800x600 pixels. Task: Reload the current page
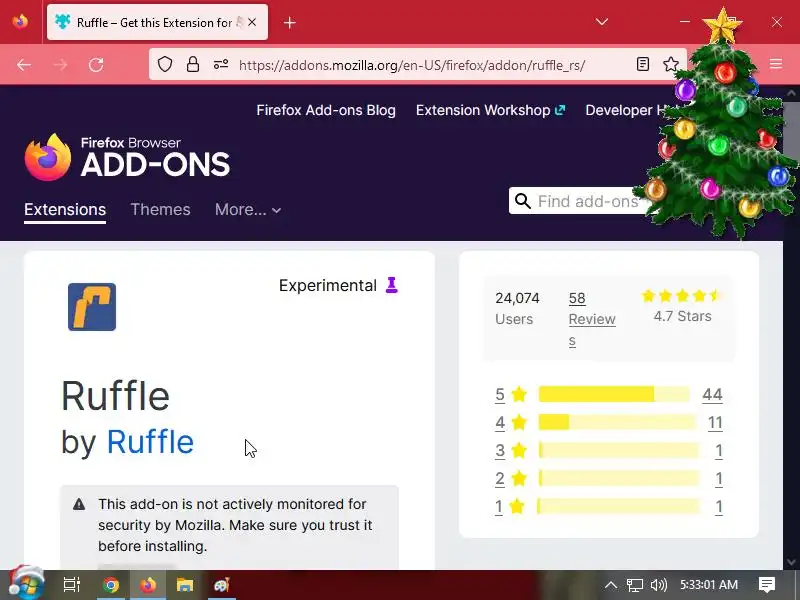96,65
